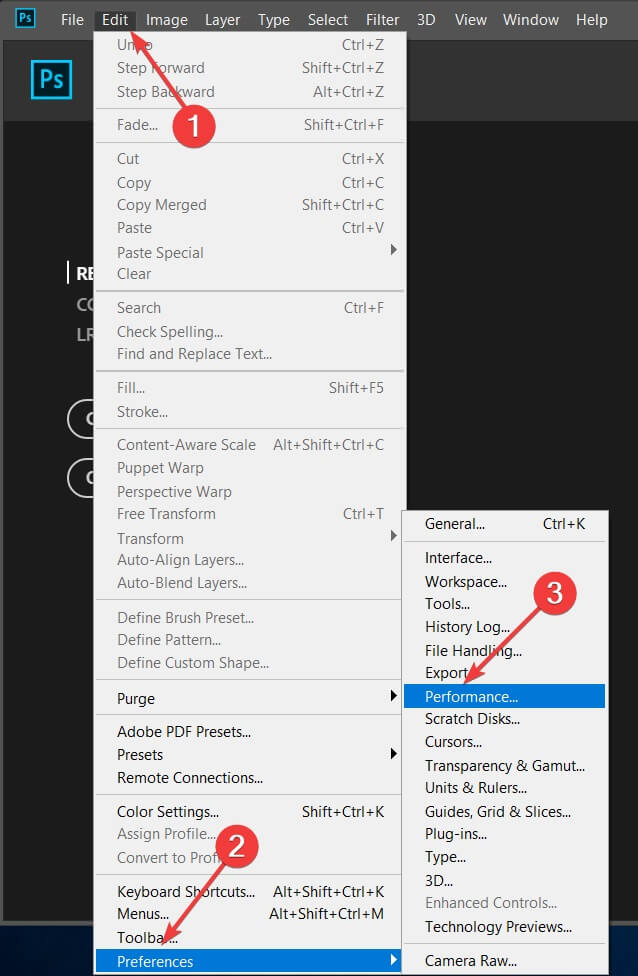Open the Help menu

(591, 20)
